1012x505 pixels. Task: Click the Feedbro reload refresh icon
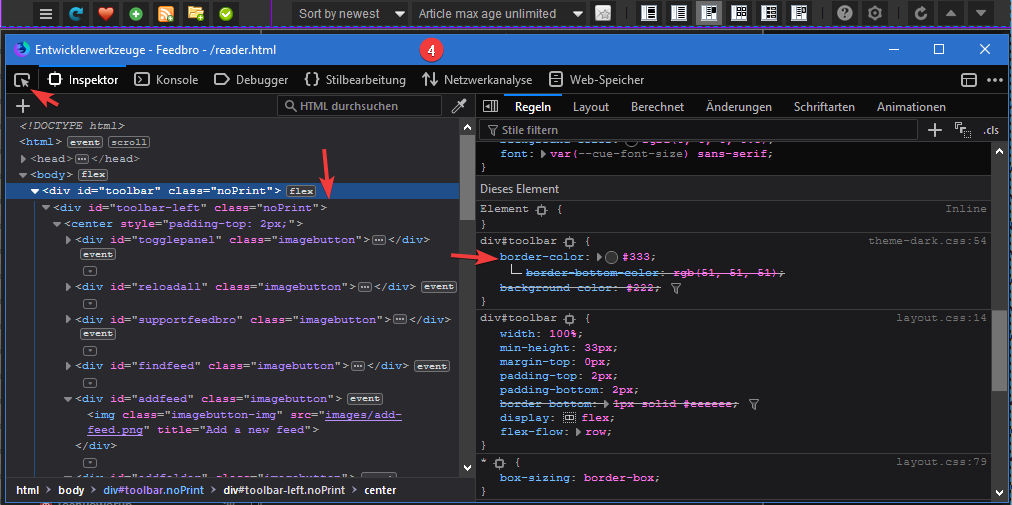pyautogui.click(x=76, y=14)
